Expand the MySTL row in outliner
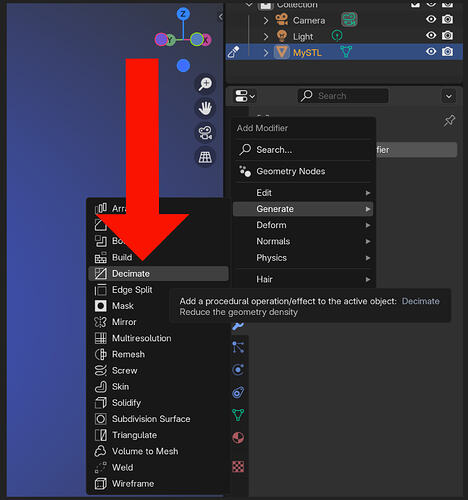468x500 pixels. (x=266, y=53)
